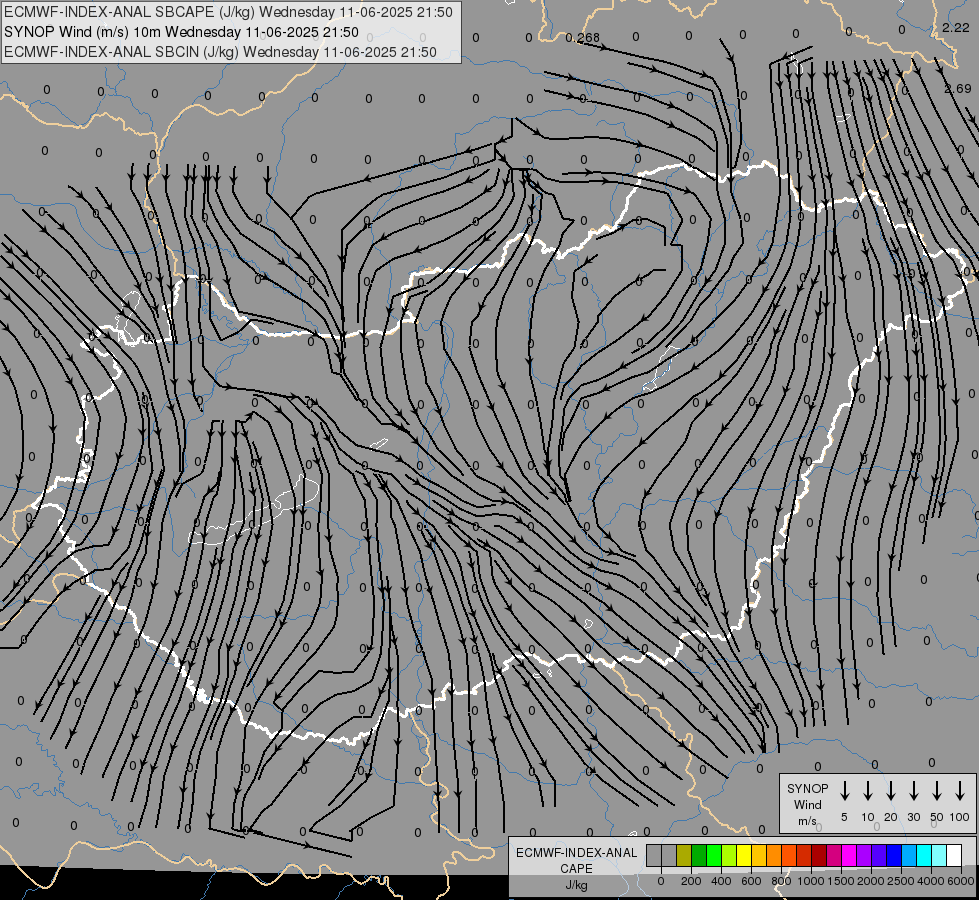
Task: Click the 2000 tick label on CAPE scale
Action: coord(871,881)
